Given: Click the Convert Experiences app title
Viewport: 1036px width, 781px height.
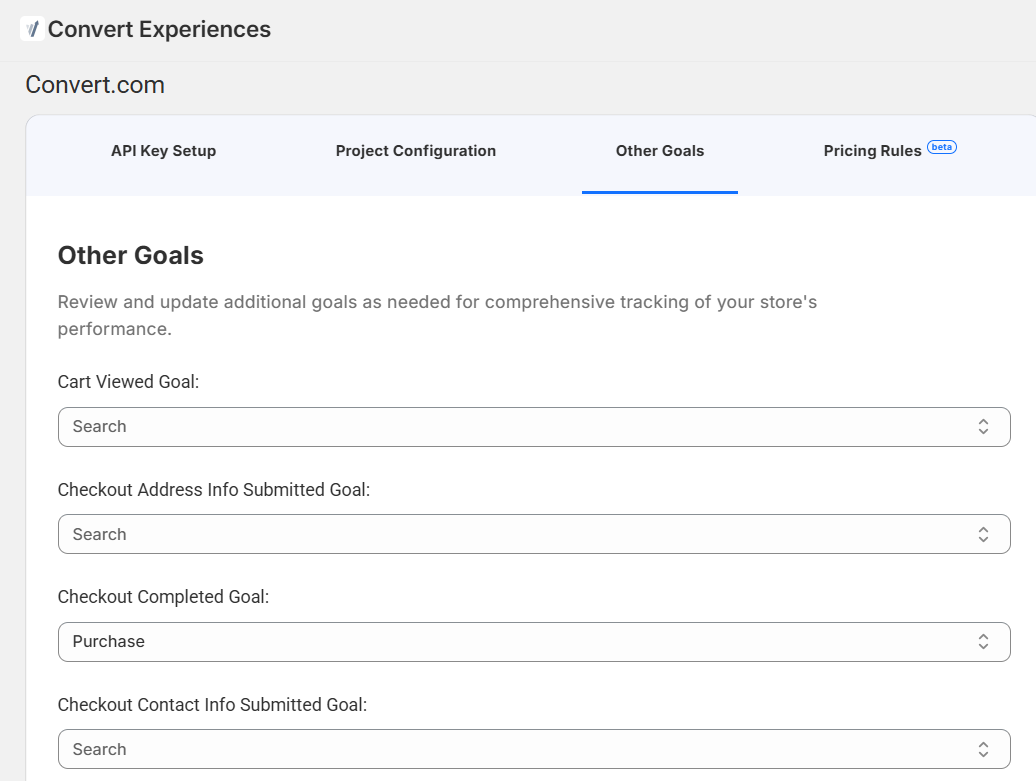Looking at the screenshot, I should (x=159, y=29).
